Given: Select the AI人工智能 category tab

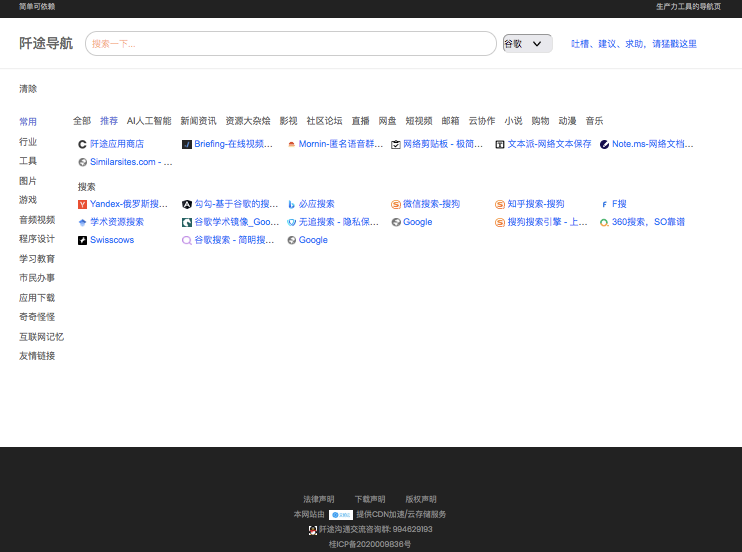Looking at the screenshot, I should pos(149,121).
